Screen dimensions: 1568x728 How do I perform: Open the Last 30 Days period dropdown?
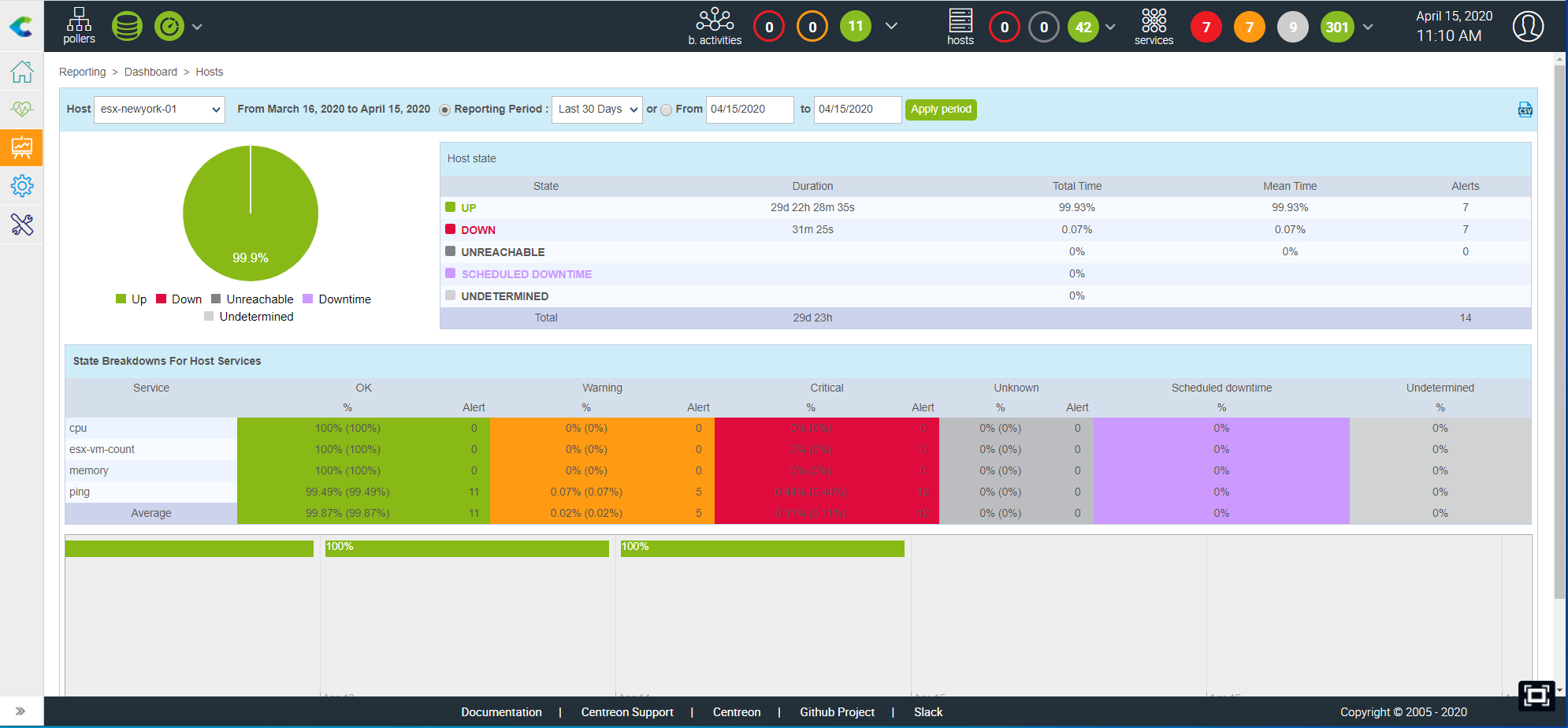(596, 110)
